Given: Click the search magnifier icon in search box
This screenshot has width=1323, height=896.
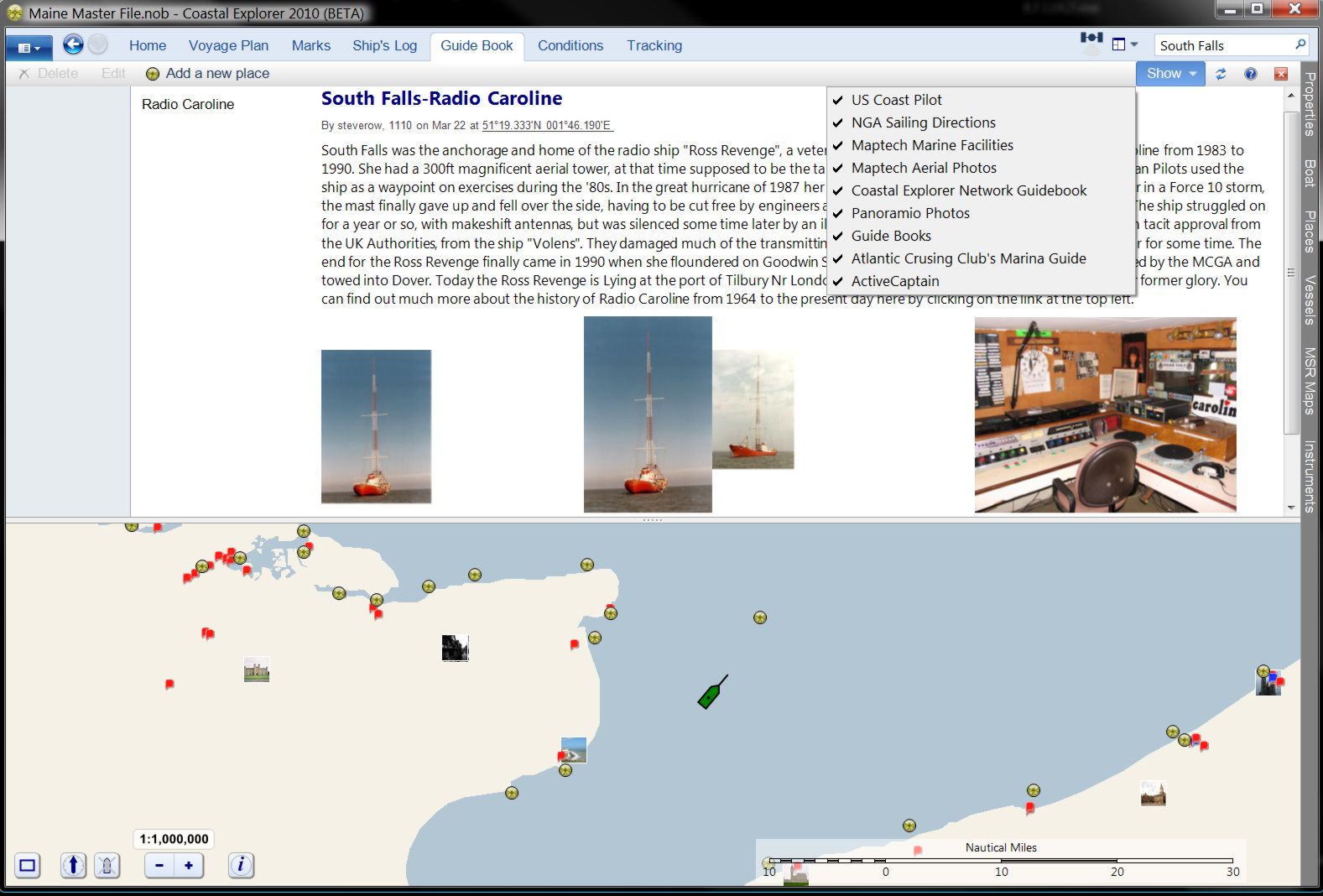Looking at the screenshot, I should 1300,44.
